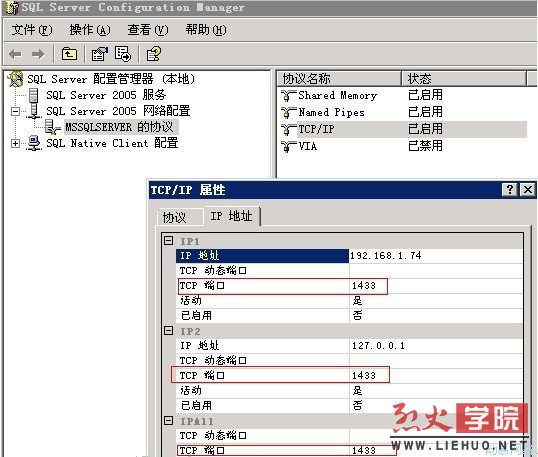Click IP2 address value 127.0.0.1
Image resolution: width=538 pixels, height=457 pixels.
coord(378,345)
